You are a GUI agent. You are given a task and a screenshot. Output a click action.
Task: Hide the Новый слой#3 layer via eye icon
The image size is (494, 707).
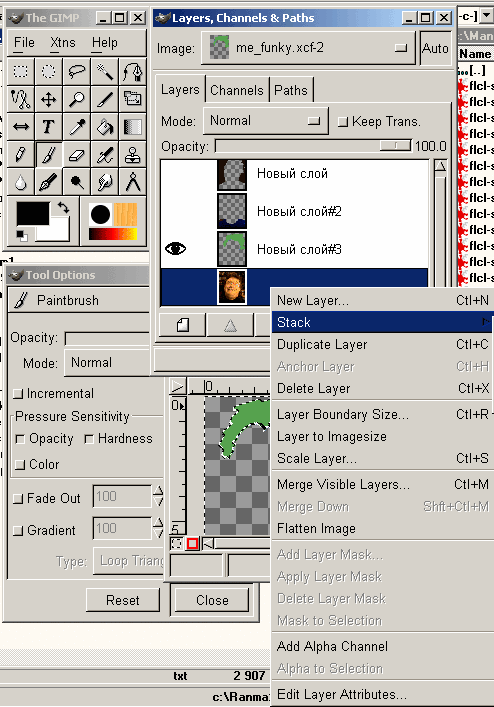point(175,248)
